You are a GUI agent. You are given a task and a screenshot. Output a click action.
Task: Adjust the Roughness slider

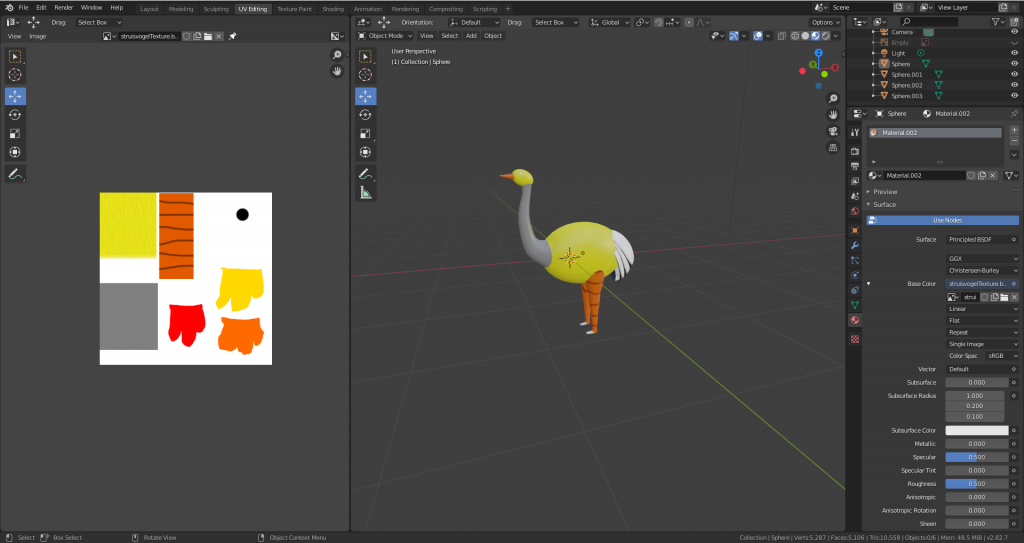coord(975,483)
